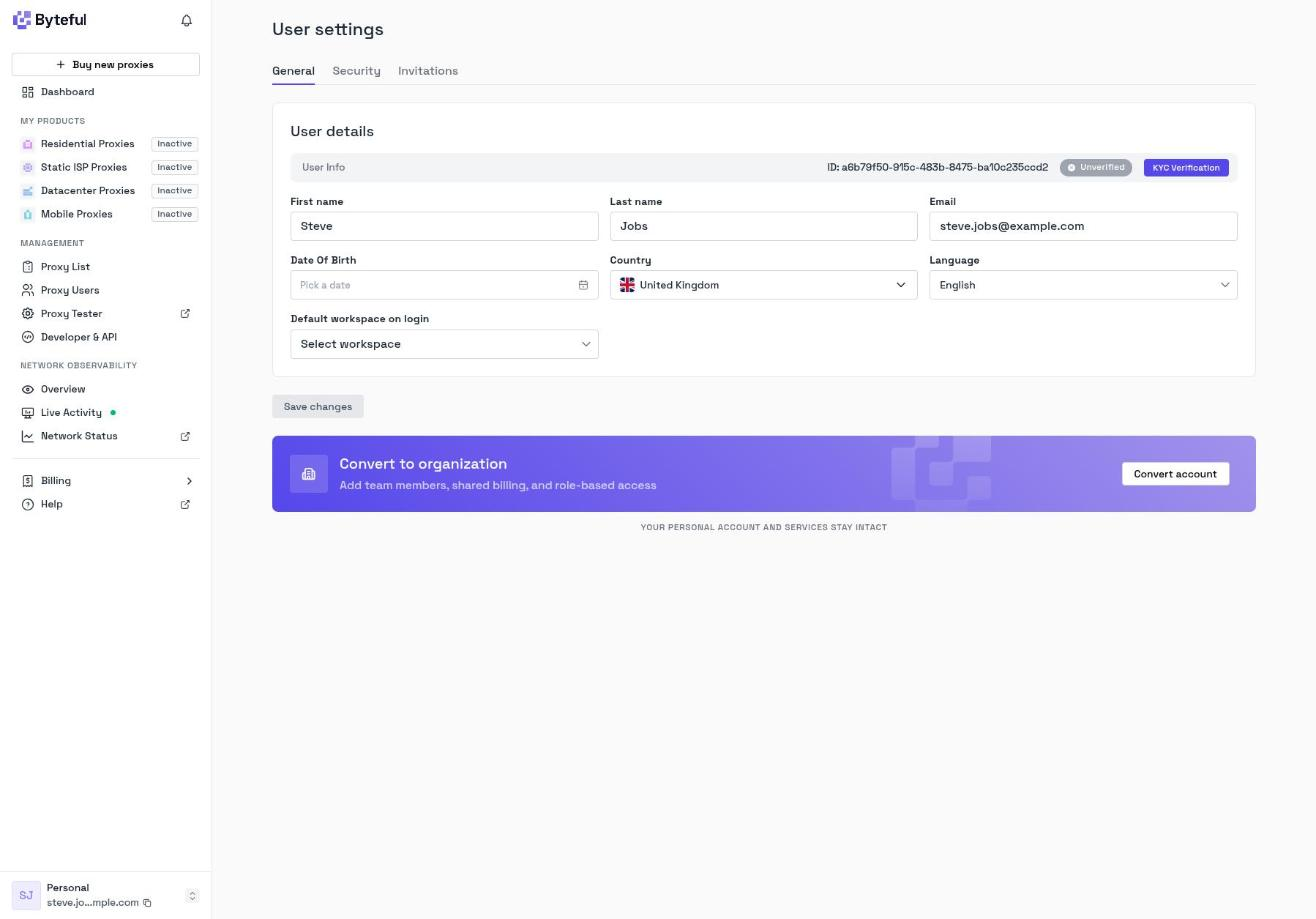Click the Overview eye icon
The height and width of the screenshot is (919, 1316).
click(x=28, y=389)
